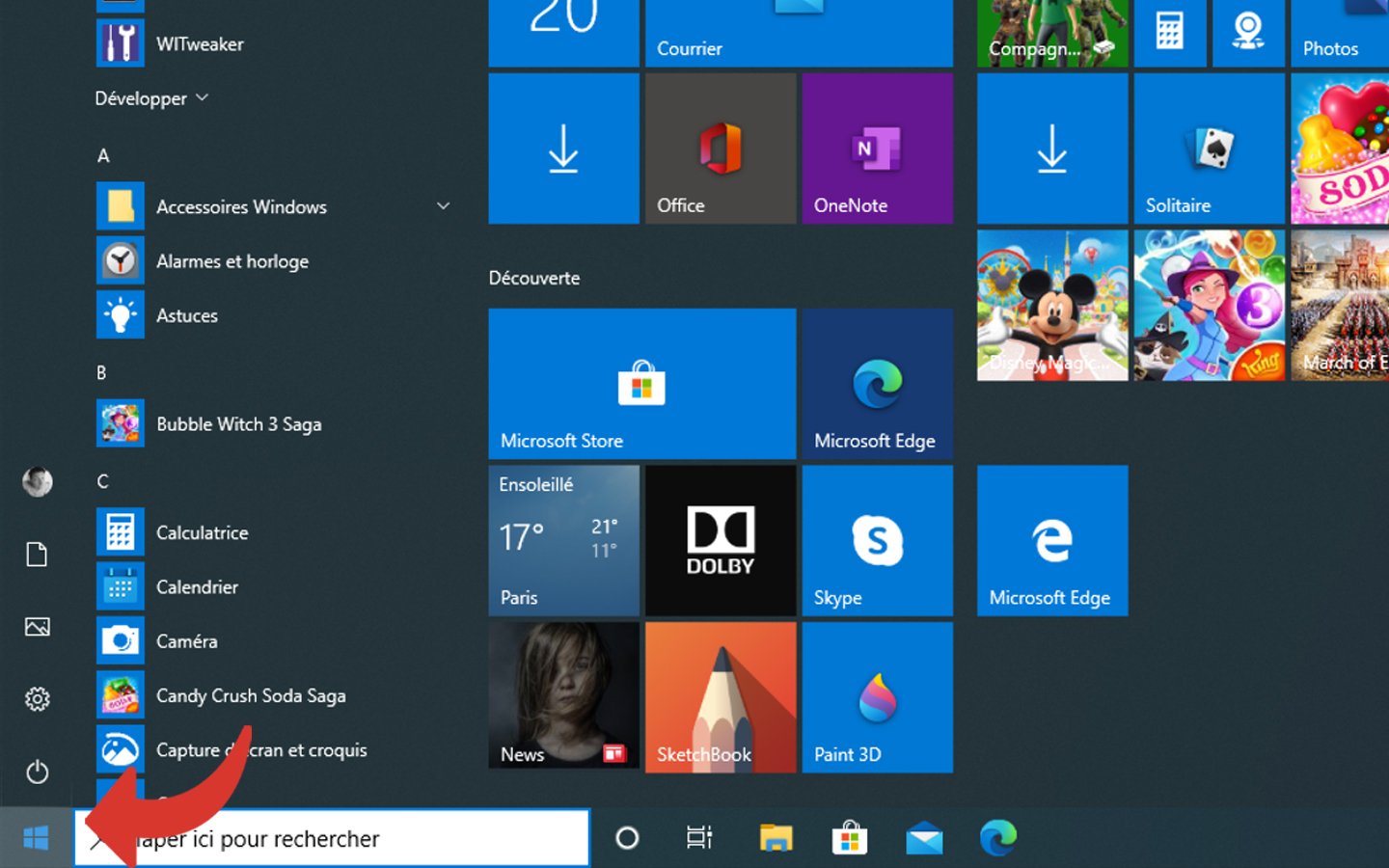Click the Power icon in Start sidebar
The height and width of the screenshot is (868, 1389).
tap(37, 772)
